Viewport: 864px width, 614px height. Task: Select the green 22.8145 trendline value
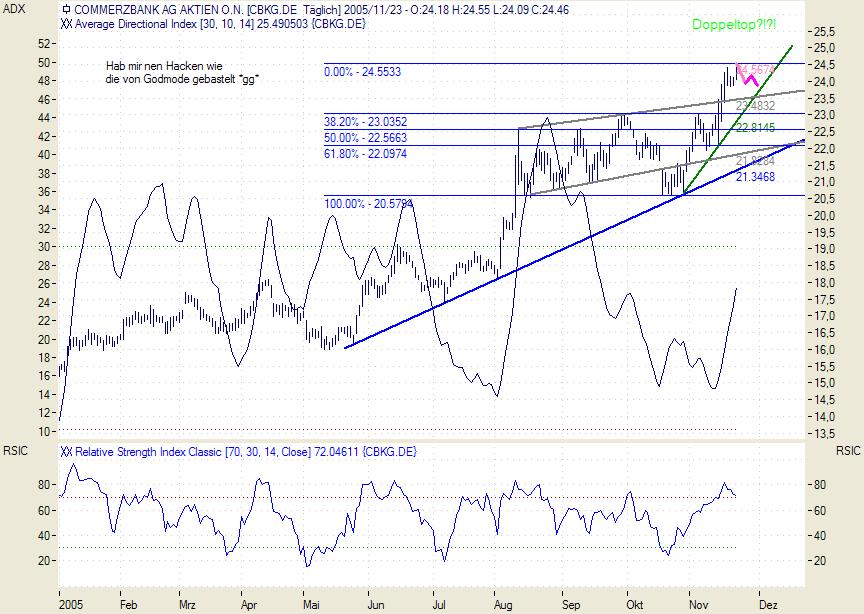pyautogui.click(x=755, y=128)
